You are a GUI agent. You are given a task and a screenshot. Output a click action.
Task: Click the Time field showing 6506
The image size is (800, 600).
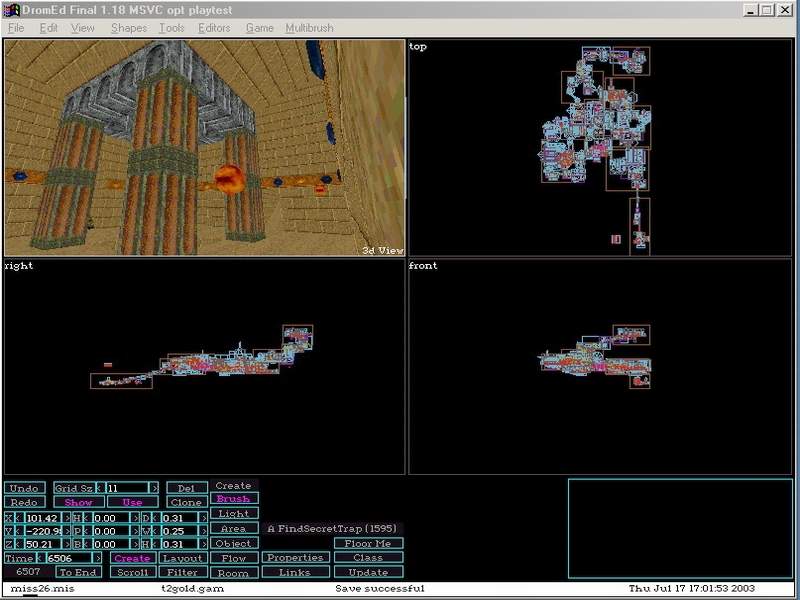point(70,558)
